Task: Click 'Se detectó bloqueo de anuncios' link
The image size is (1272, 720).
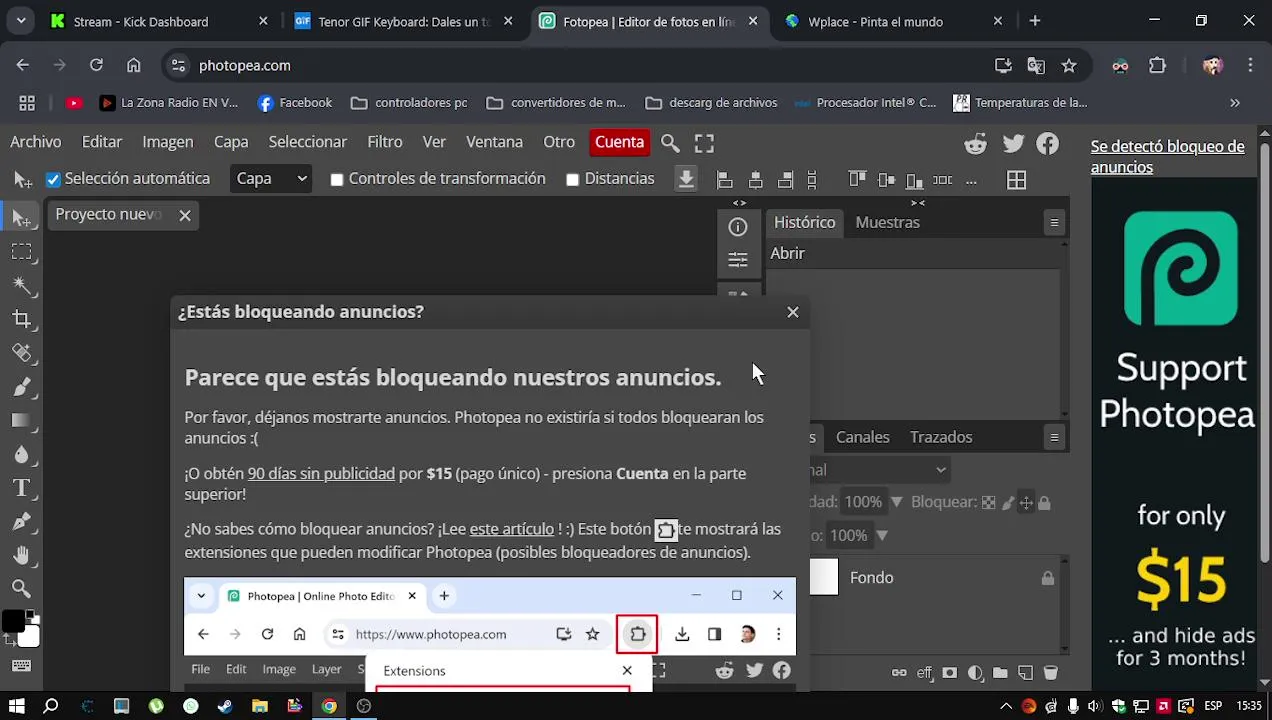Action: pyautogui.click(x=1168, y=156)
